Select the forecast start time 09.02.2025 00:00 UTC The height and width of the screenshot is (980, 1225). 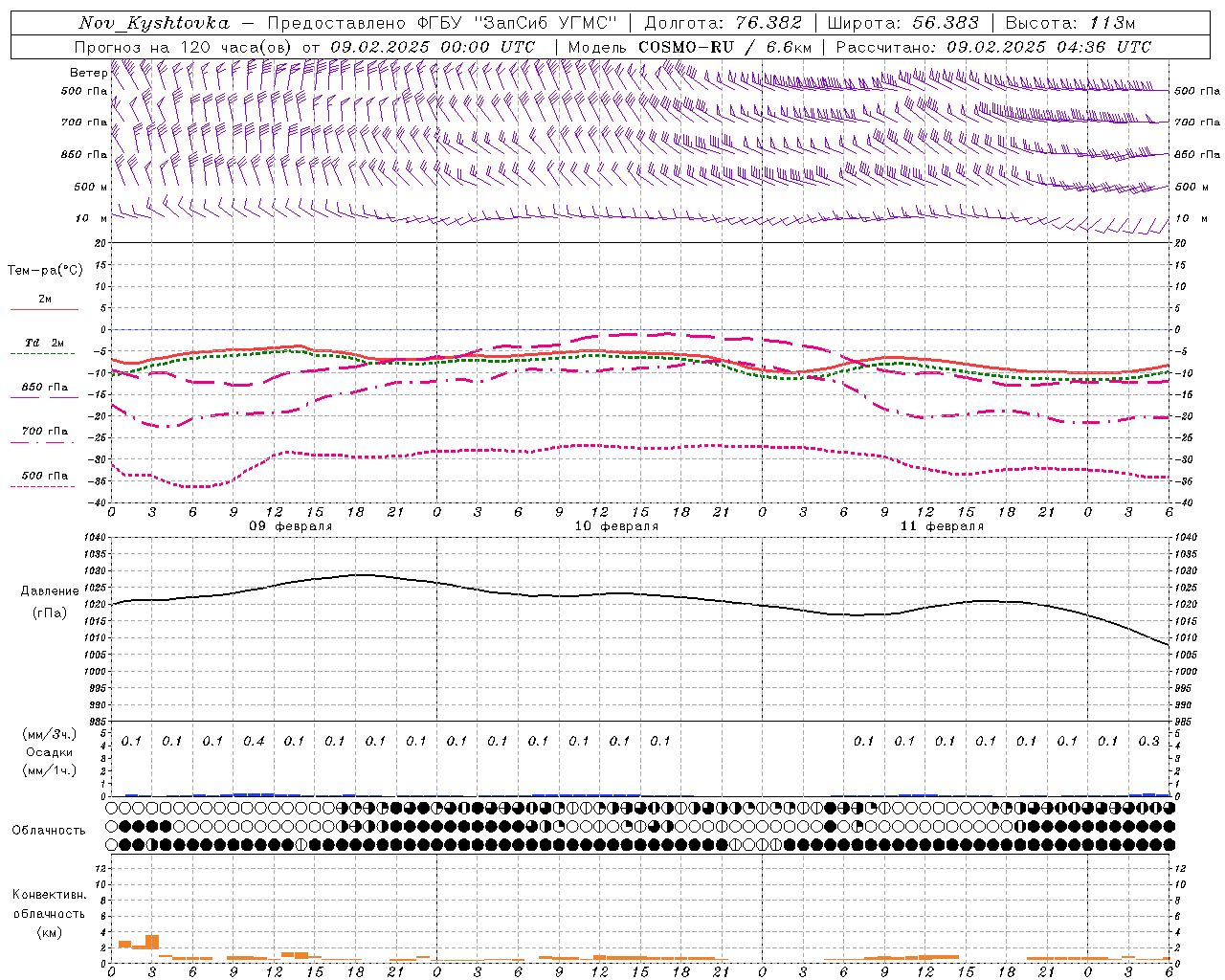coord(433,47)
